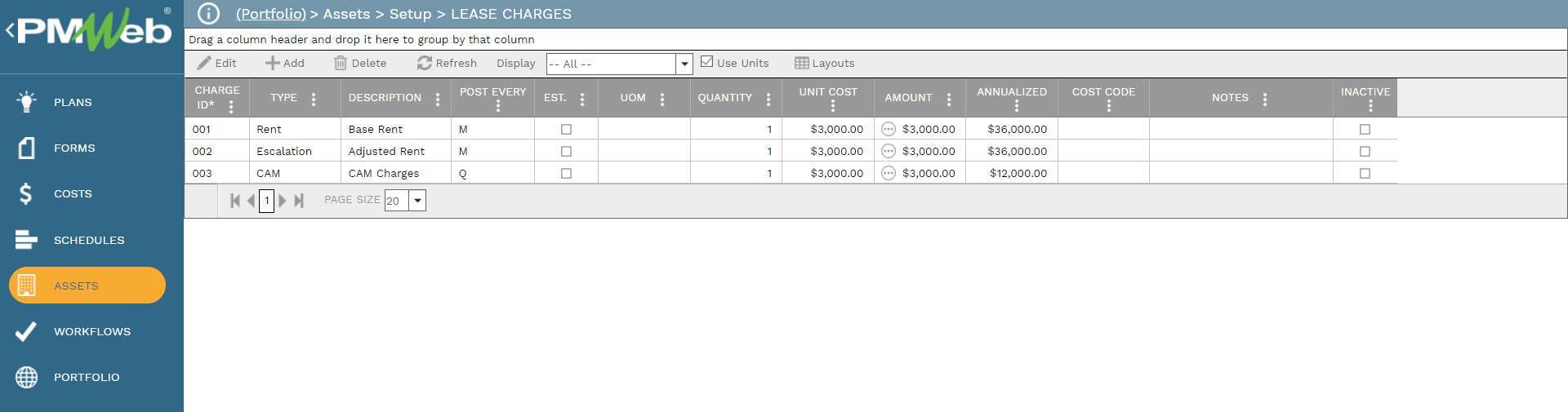Go to the last page of results
Image resolution: width=1568 pixels, height=412 pixels.
tap(299, 201)
